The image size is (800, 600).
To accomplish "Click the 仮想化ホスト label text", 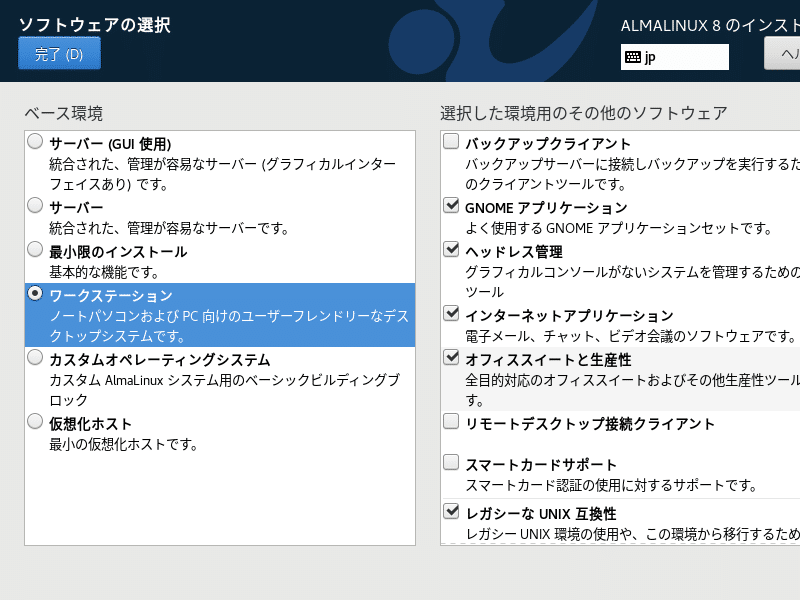I will pos(90,424).
